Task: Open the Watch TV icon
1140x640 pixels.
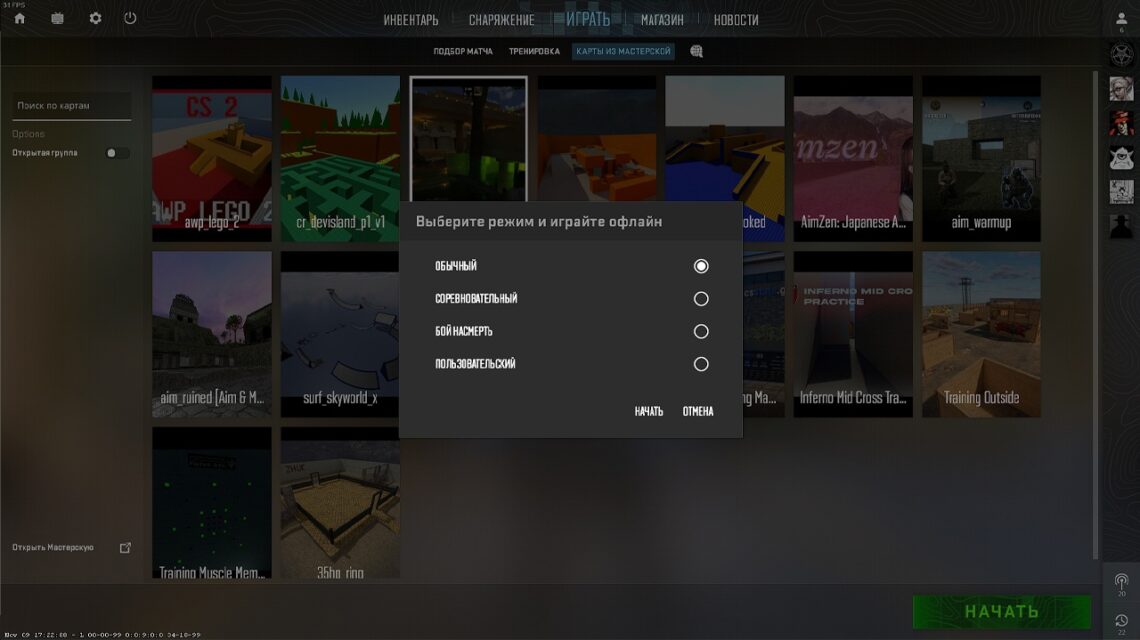Action: point(57,18)
